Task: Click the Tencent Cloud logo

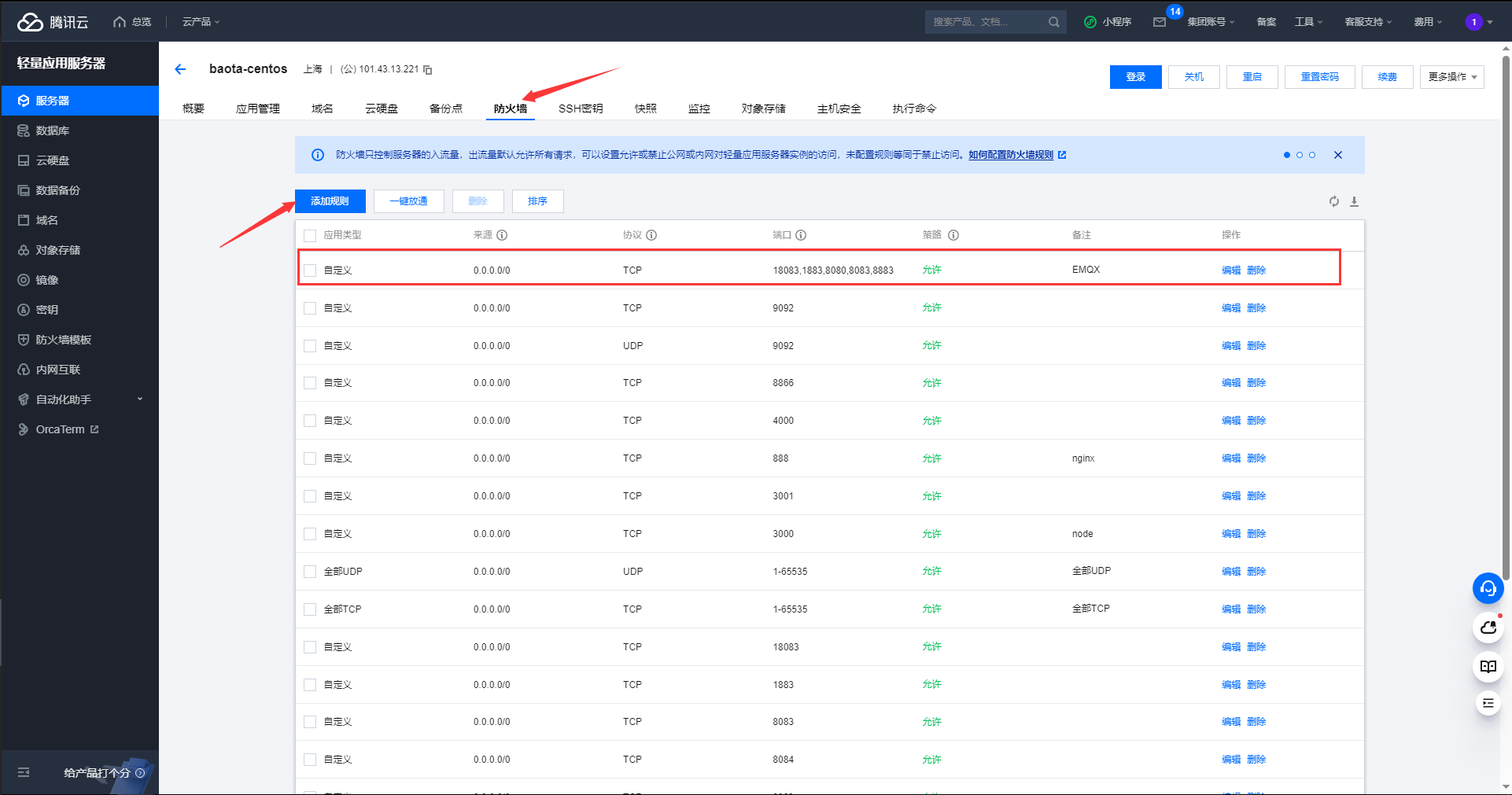Action: pos(52,22)
